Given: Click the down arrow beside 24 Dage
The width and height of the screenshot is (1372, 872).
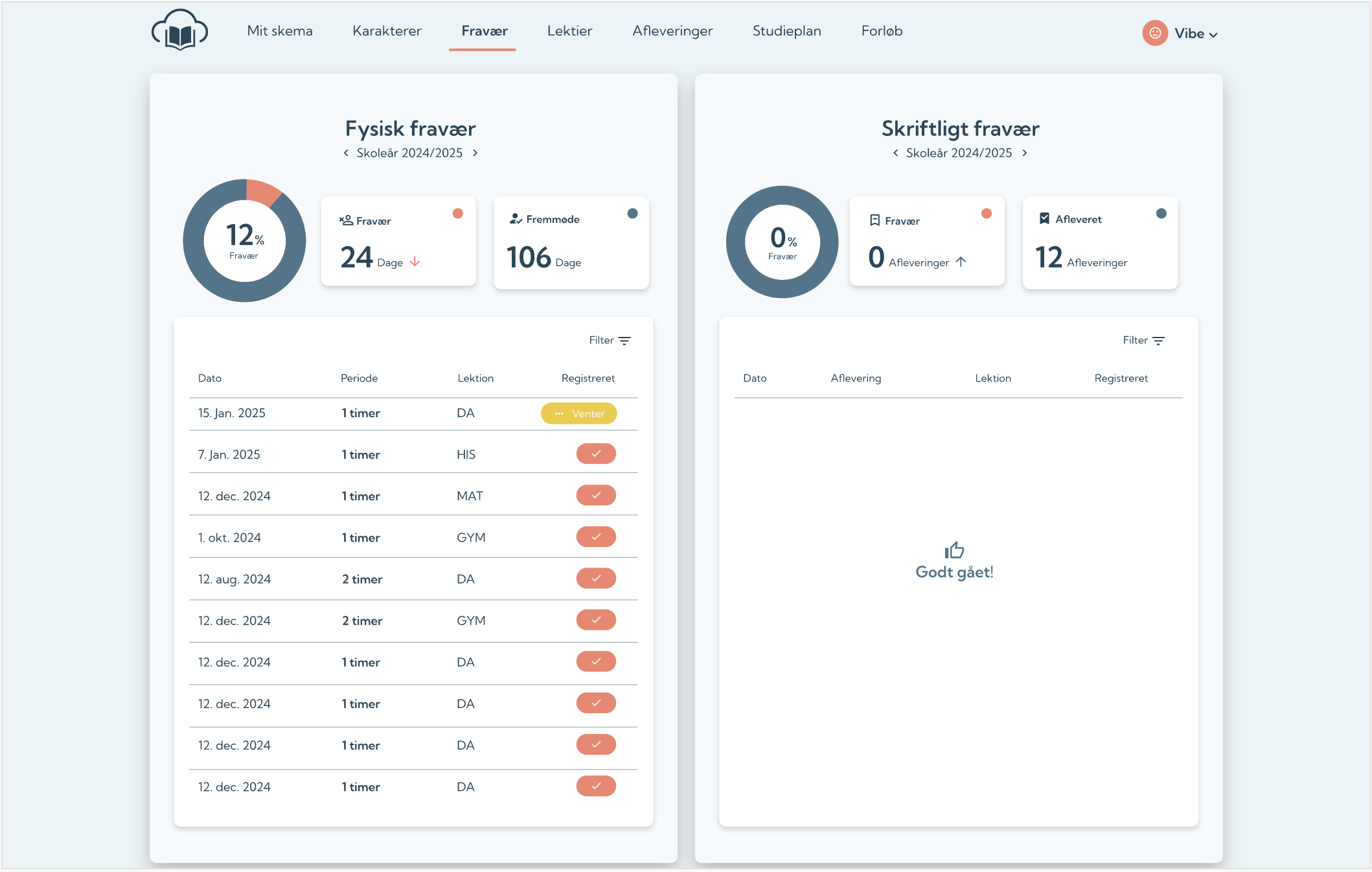Looking at the screenshot, I should [x=415, y=262].
